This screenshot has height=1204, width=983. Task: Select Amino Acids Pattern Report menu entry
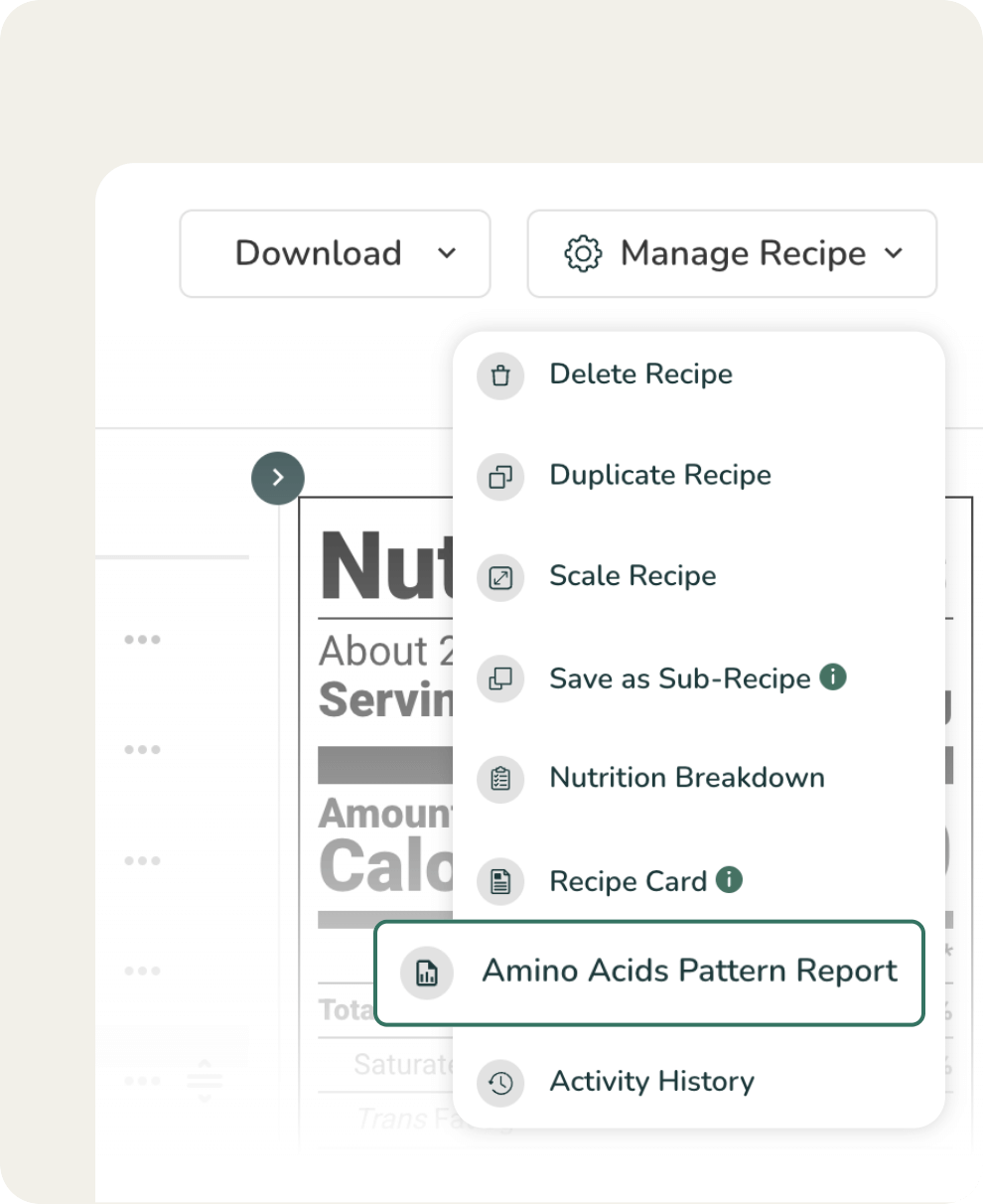click(689, 972)
